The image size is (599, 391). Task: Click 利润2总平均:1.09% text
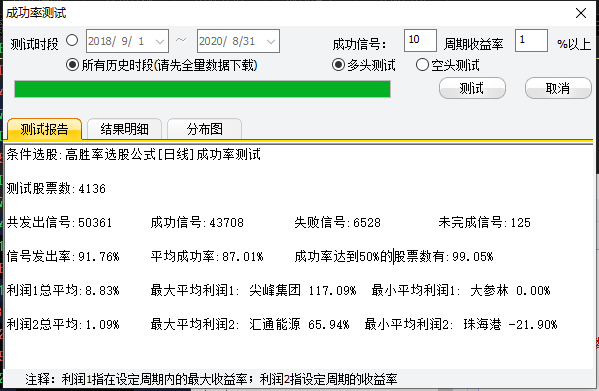(63, 324)
